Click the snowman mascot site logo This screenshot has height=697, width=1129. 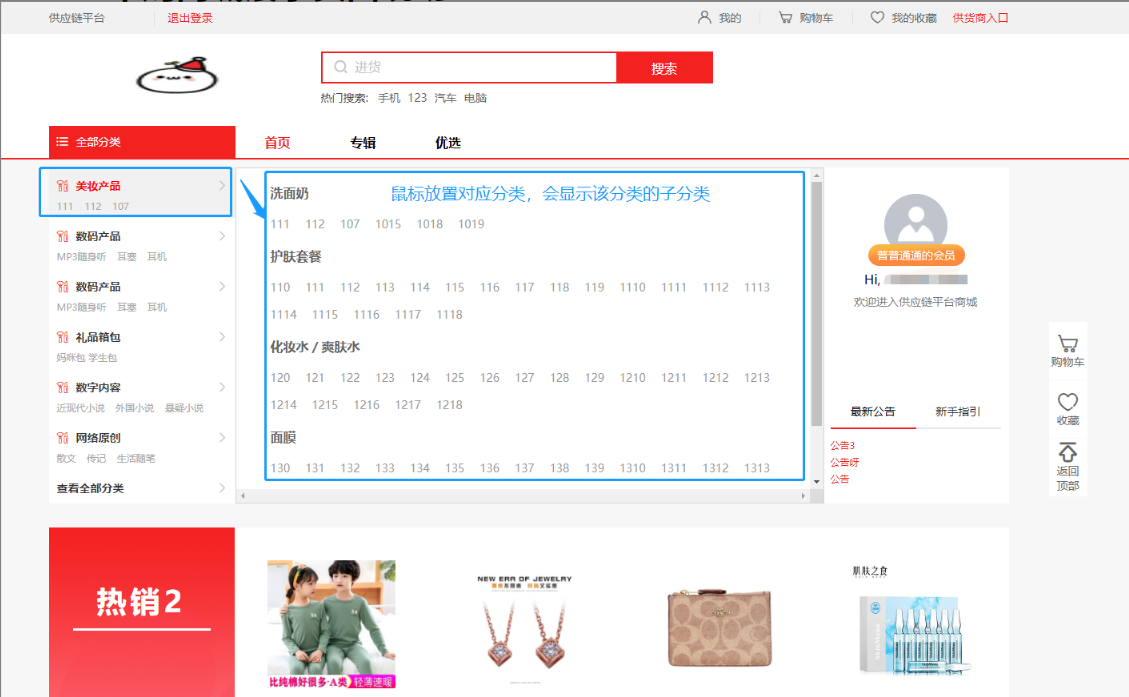click(x=177, y=74)
